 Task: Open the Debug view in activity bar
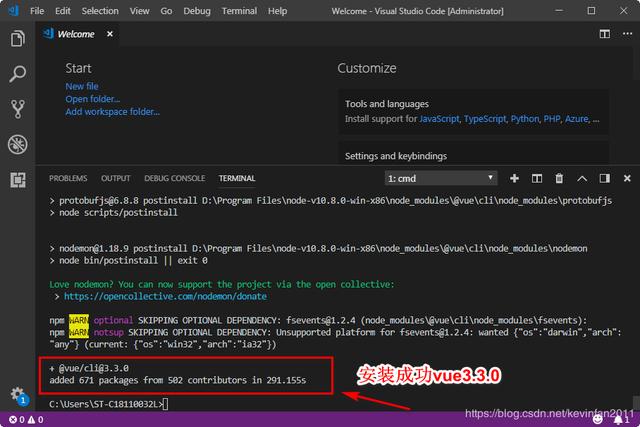18,144
